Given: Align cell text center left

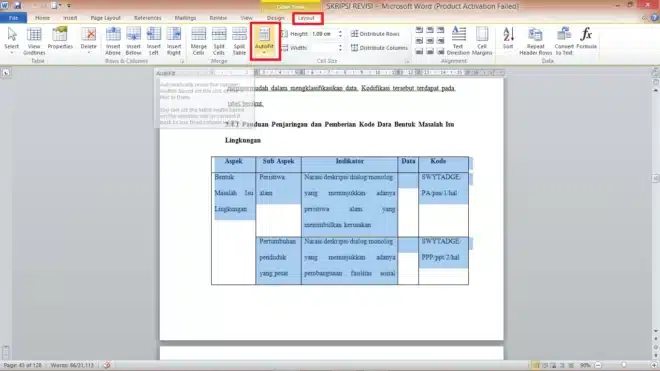Looking at the screenshot, I should (419, 41).
